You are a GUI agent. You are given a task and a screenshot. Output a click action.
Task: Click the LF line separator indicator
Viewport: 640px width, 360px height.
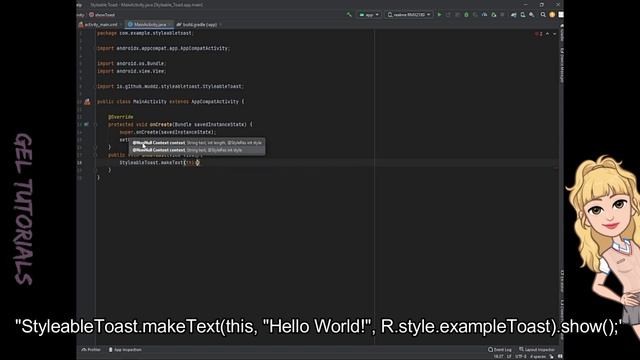click(509, 357)
